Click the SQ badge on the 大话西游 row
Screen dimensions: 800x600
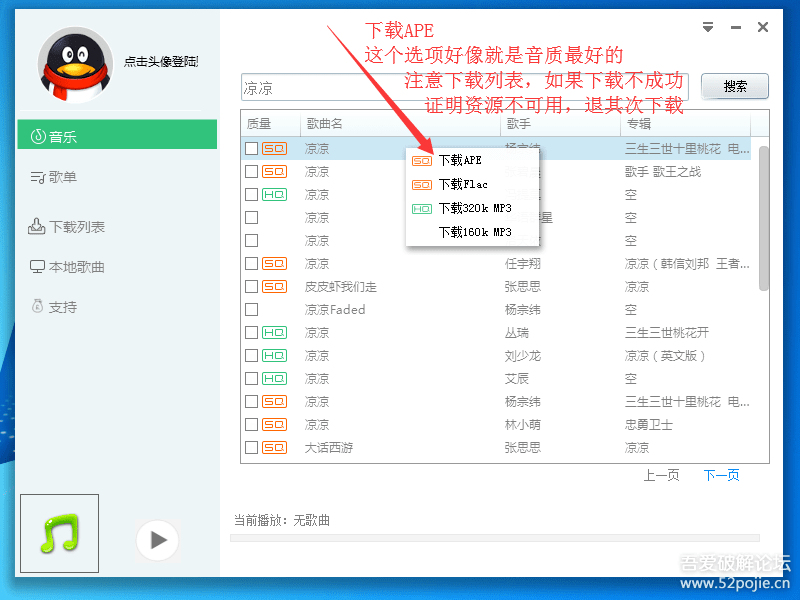[x=274, y=447]
